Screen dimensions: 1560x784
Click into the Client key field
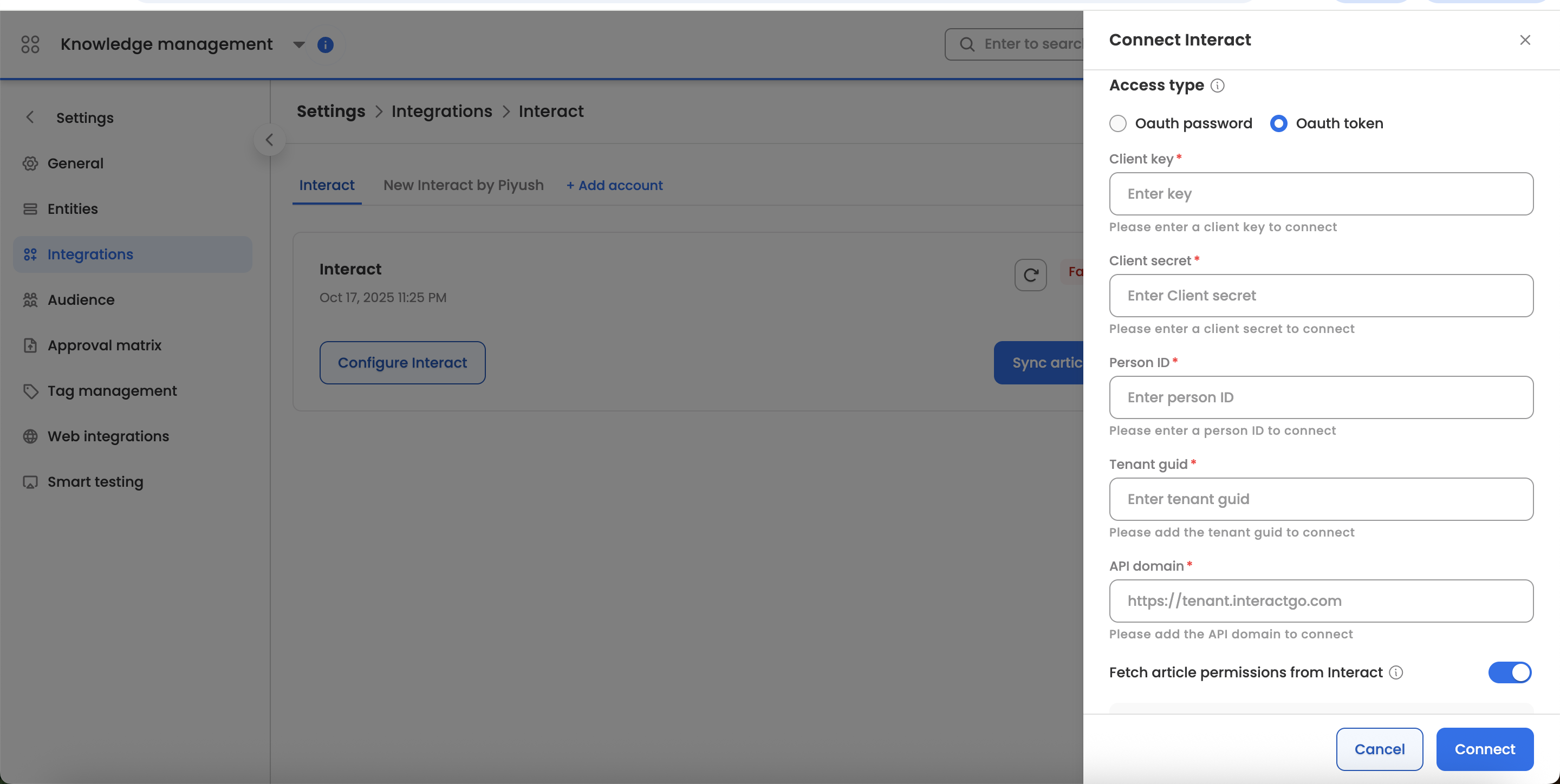[x=1321, y=194]
